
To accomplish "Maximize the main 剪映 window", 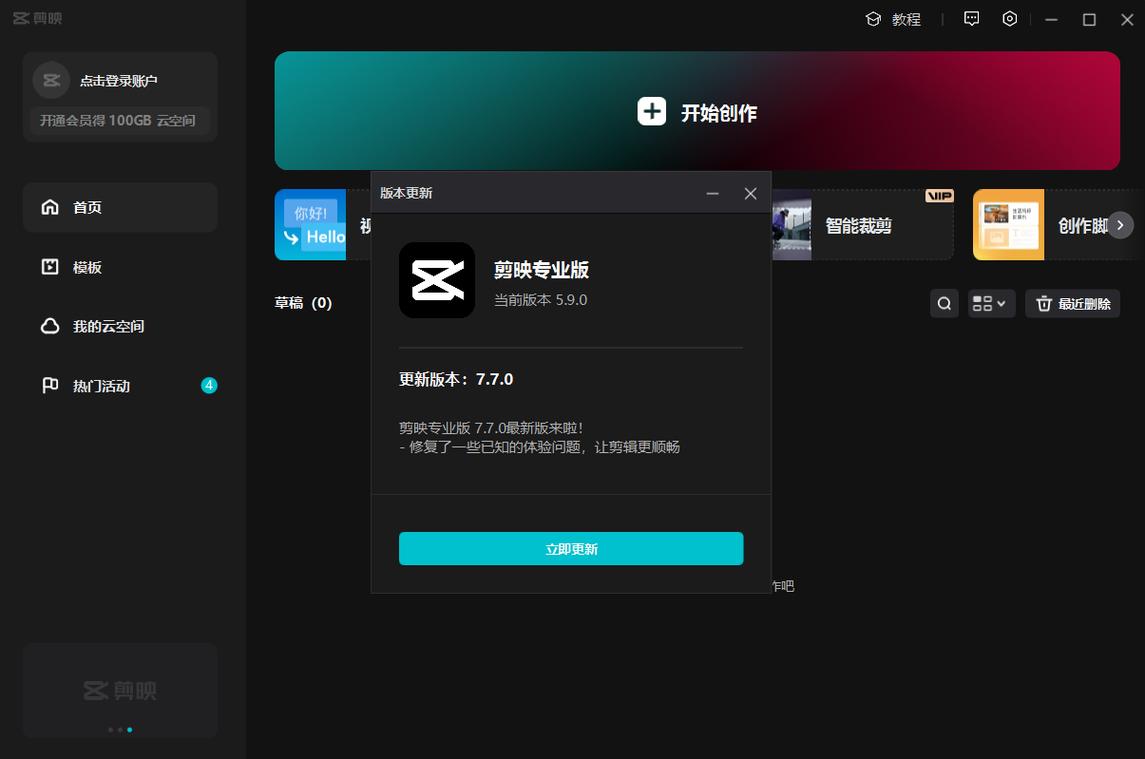I will click(1089, 20).
